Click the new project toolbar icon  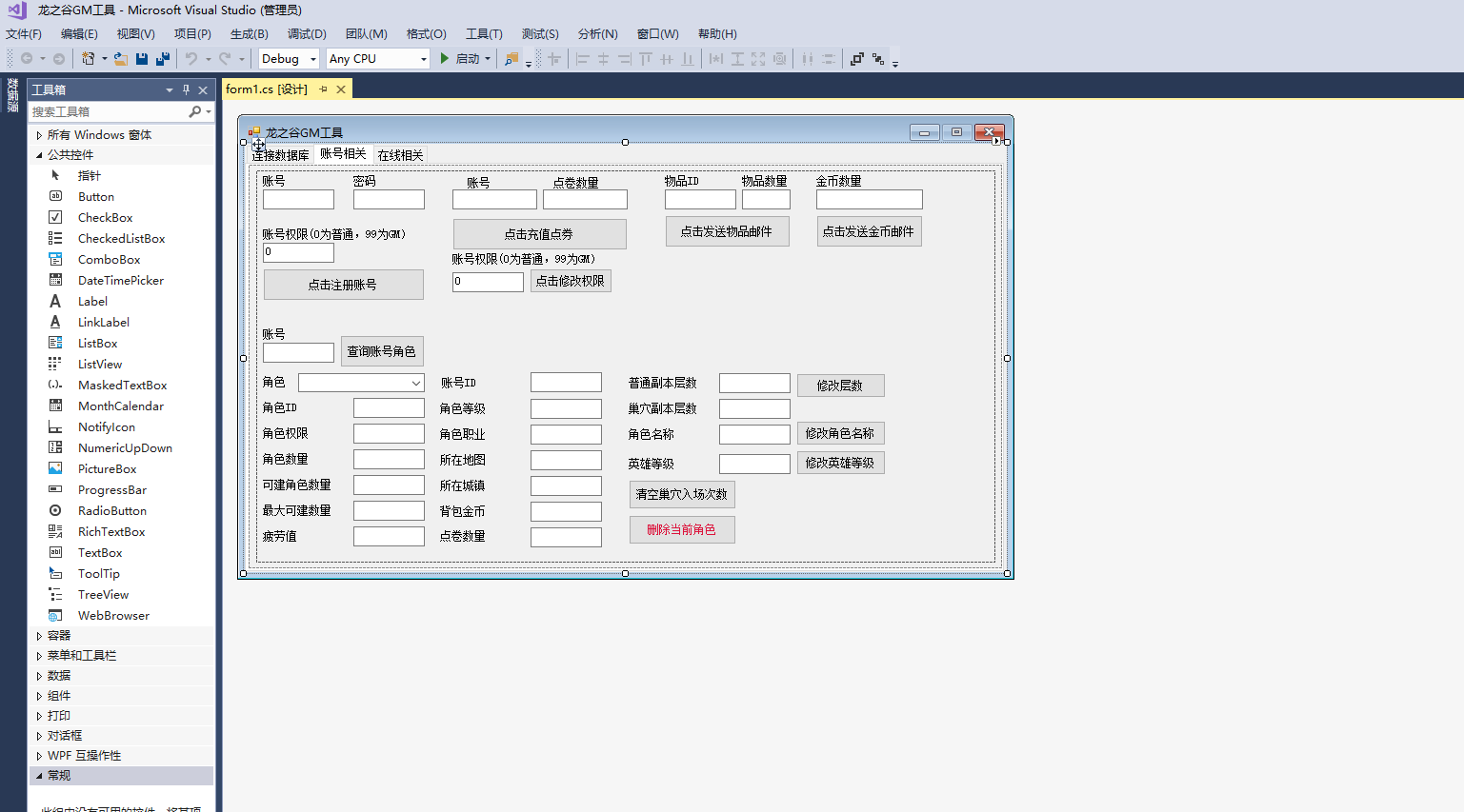click(88, 58)
